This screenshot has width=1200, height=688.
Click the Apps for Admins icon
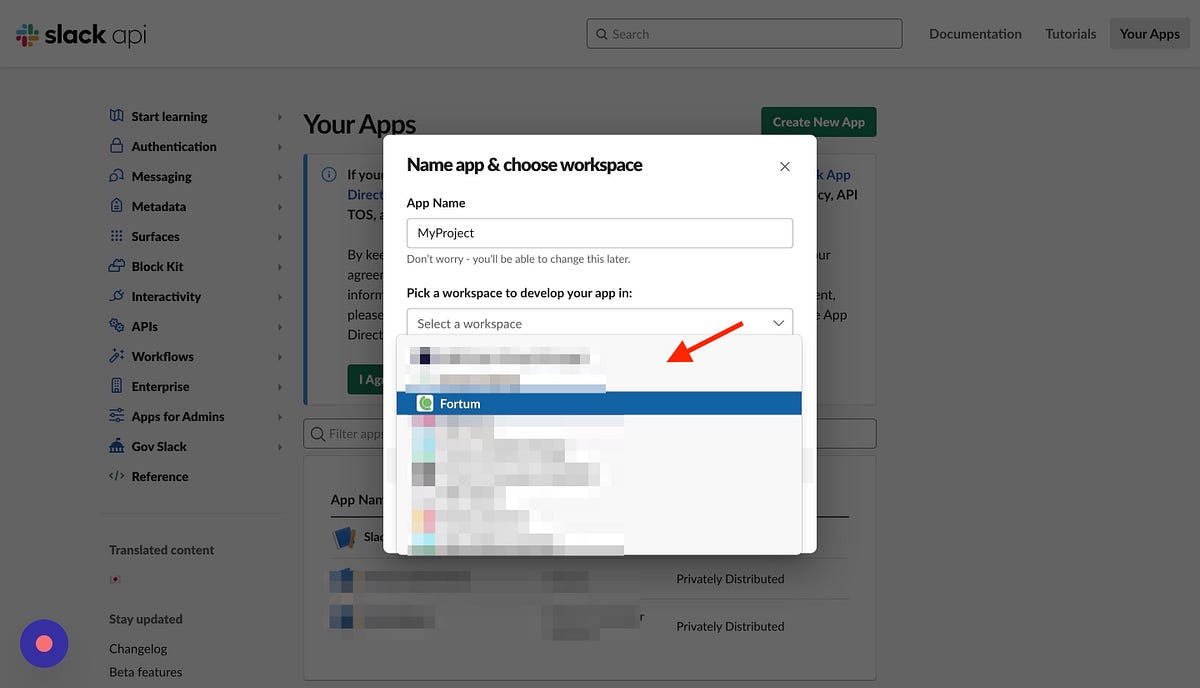116,416
